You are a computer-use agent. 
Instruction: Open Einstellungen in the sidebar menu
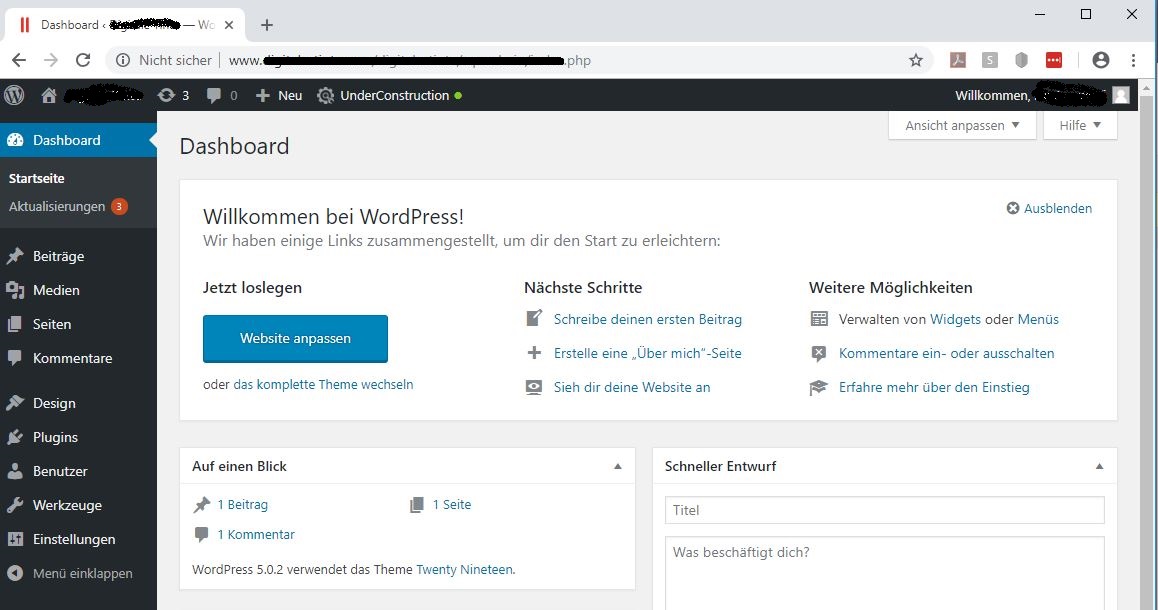coord(73,539)
